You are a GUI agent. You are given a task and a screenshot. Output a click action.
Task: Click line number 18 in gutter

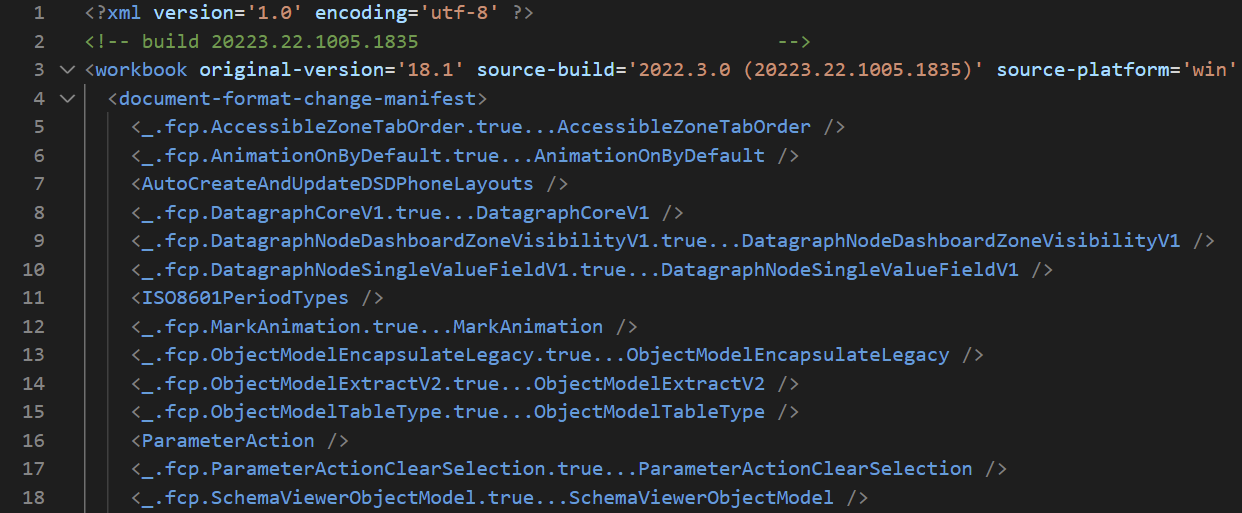[33, 497]
